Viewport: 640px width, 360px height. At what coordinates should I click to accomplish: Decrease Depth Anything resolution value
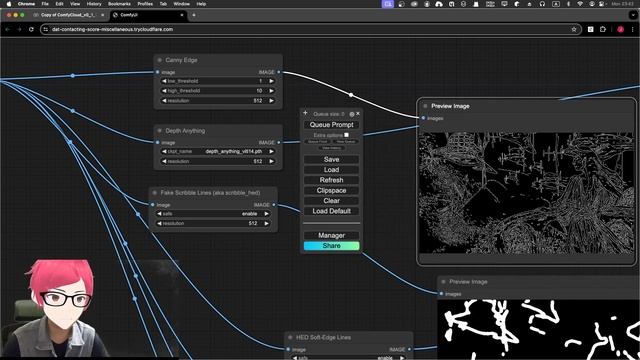coord(164,161)
